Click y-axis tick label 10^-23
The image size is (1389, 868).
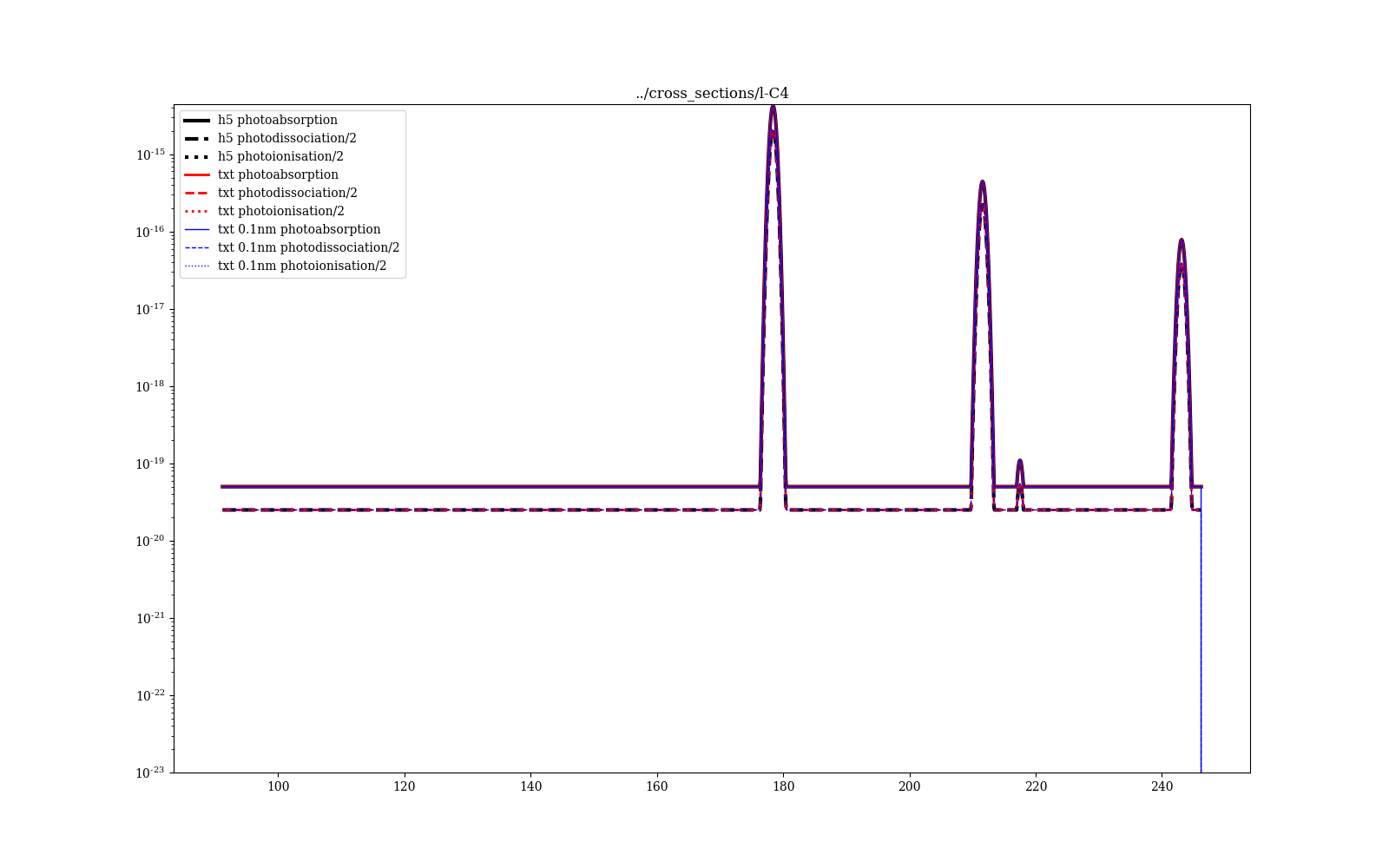[150, 772]
